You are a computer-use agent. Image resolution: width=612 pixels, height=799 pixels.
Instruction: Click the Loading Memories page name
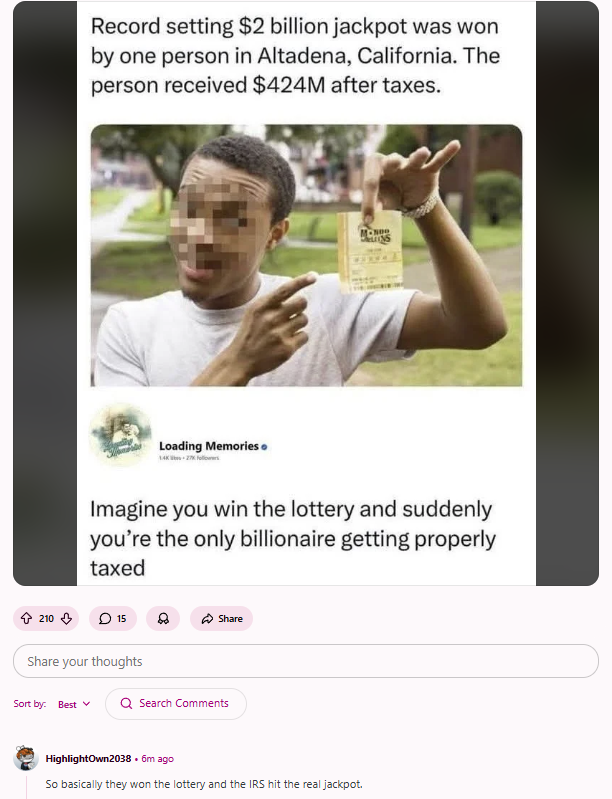click(x=209, y=446)
